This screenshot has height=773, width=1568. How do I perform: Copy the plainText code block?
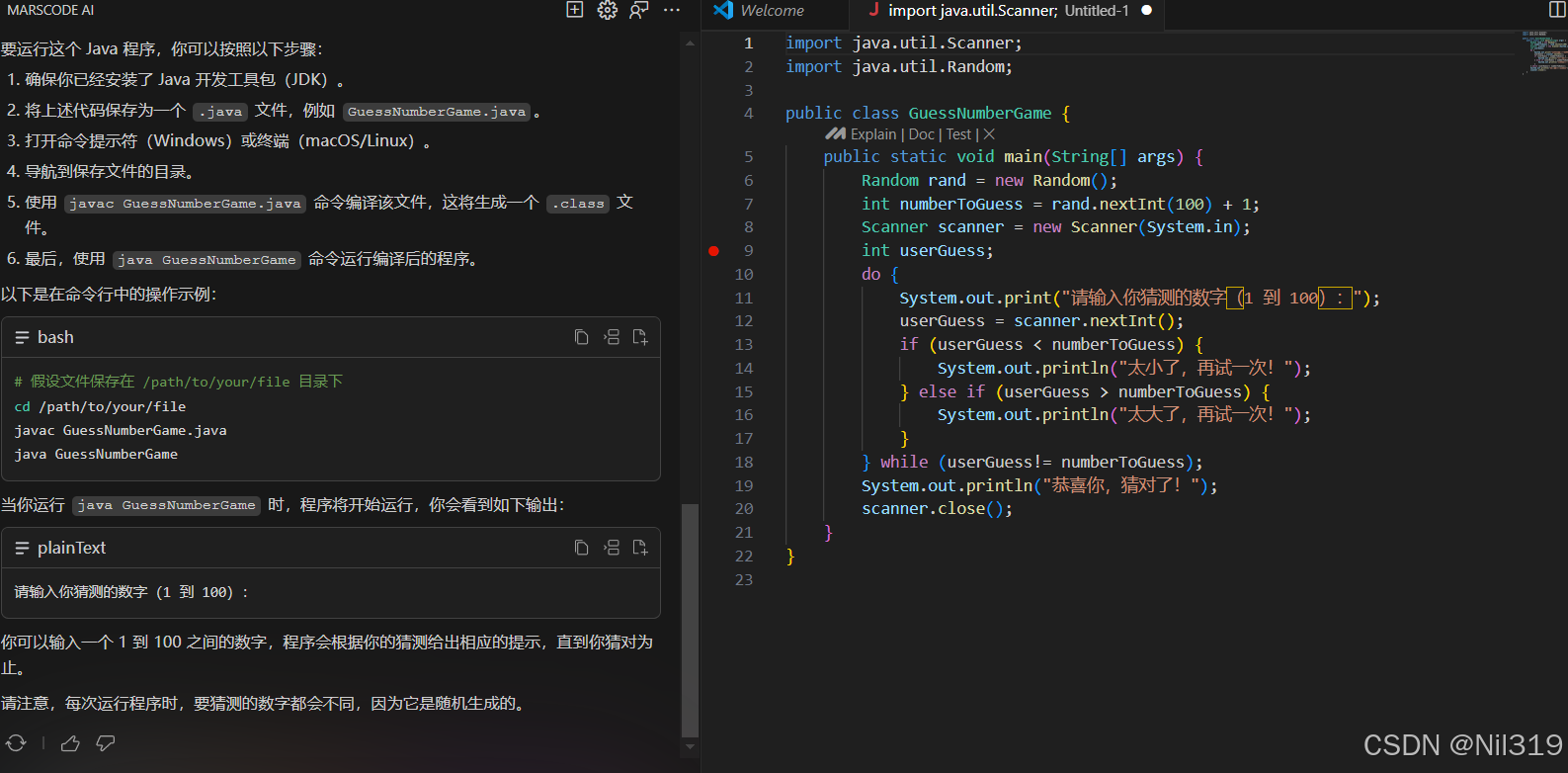click(x=582, y=548)
